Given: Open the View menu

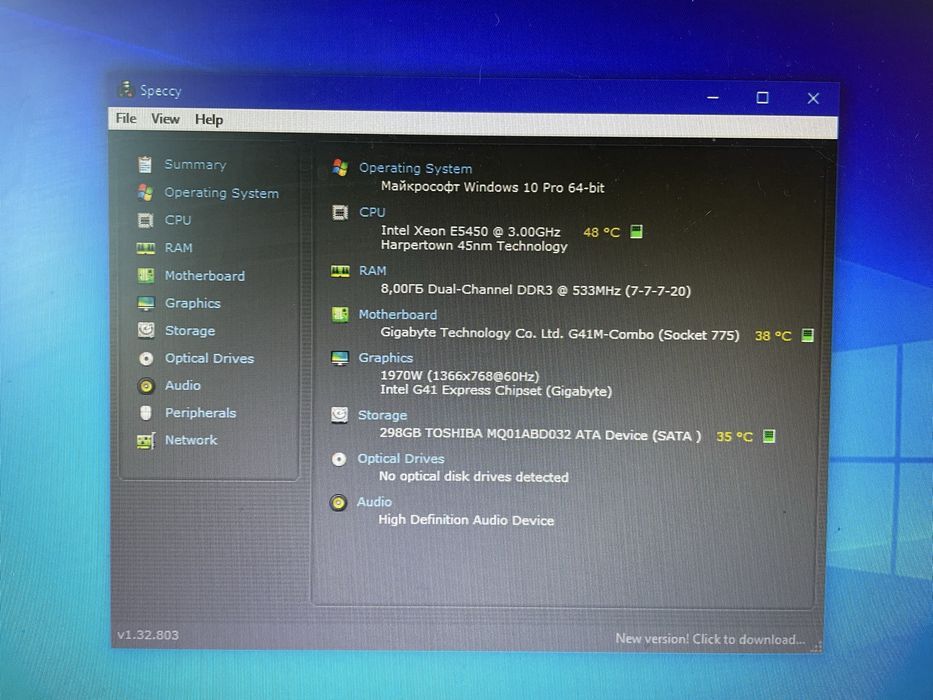Looking at the screenshot, I should (x=165, y=119).
